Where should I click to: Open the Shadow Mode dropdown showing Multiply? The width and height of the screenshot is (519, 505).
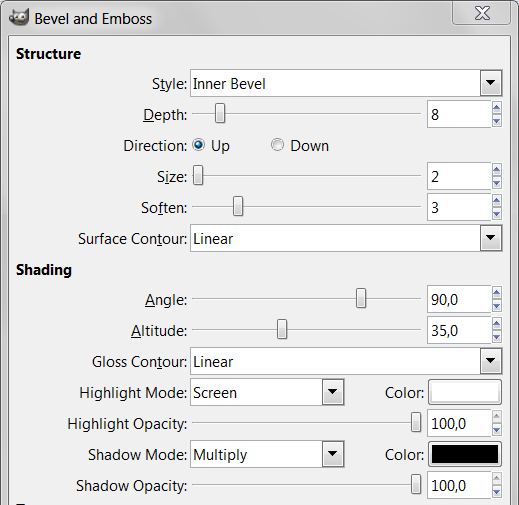click(267, 454)
